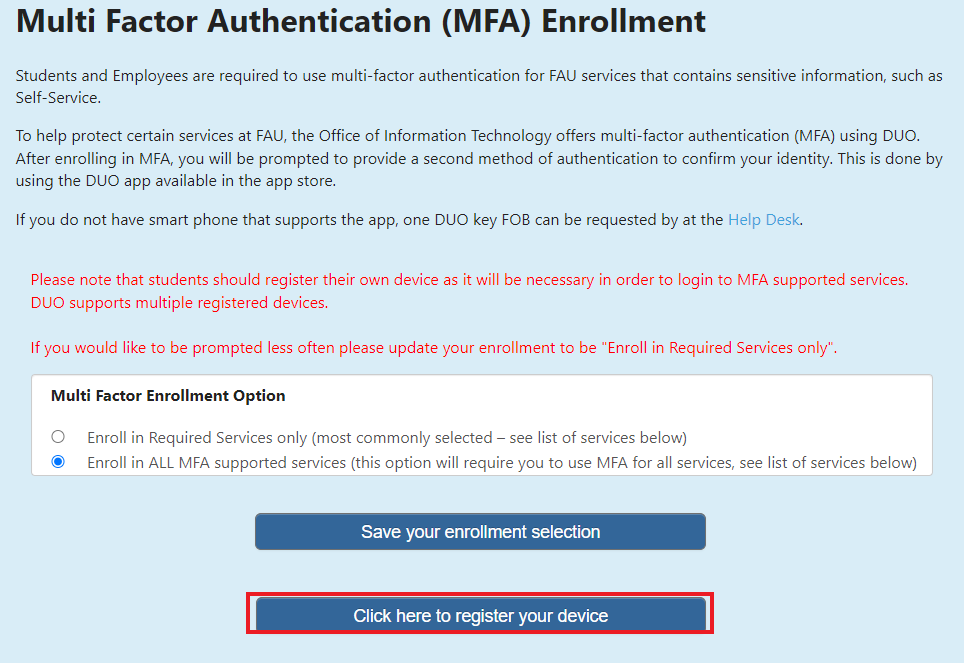Viewport: 965px width, 663px height.
Task: Click the Multi Factor Enrollment Option heading
Action: (x=168, y=396)
